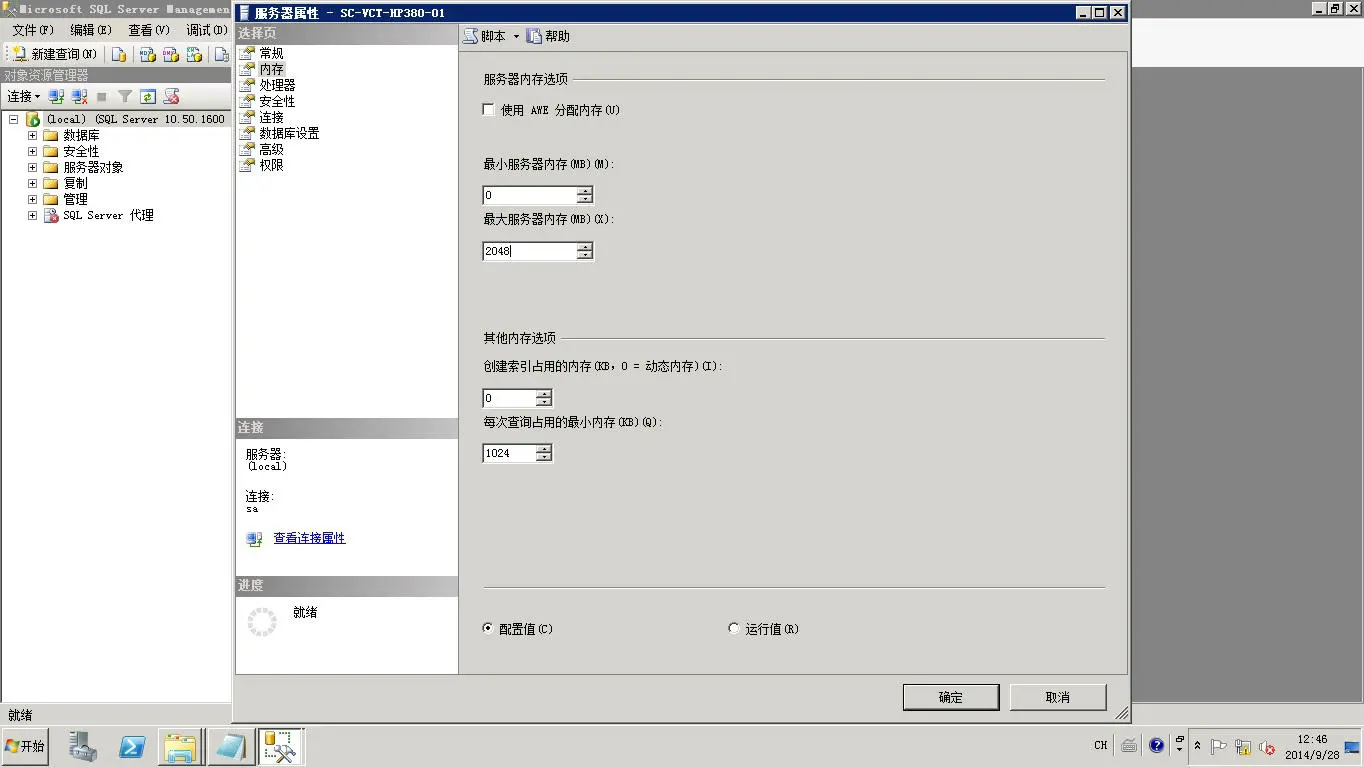The image size is (1364, 768).
Task: Select the 配置值 radio button
Action: point(488,629)
